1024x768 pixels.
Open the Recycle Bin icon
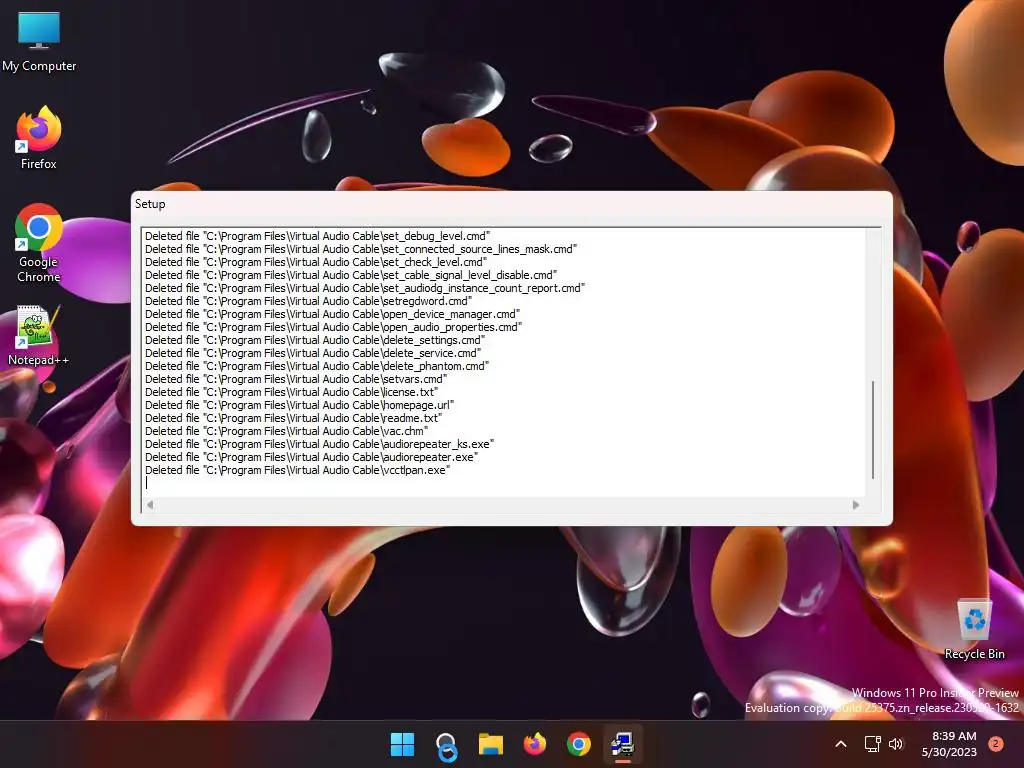tap(974, 629)
